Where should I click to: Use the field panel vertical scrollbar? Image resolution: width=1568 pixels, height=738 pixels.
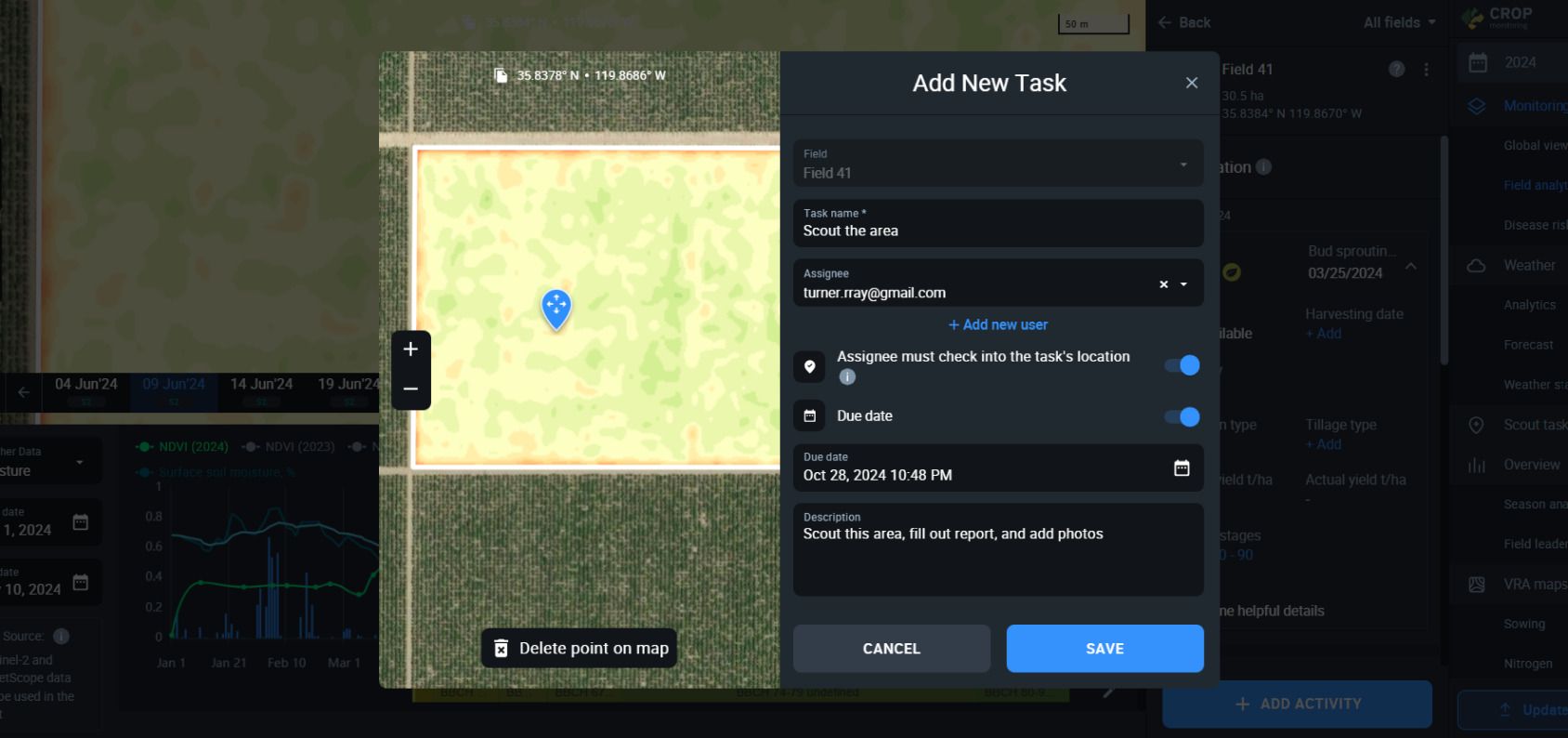[x=1444, y=251]
